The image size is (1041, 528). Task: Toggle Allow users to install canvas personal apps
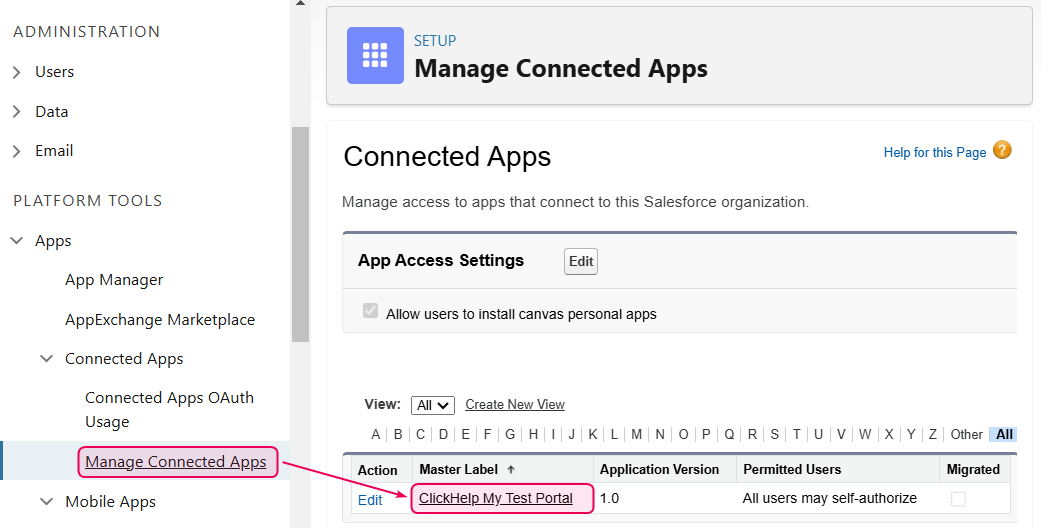(370, 311)
